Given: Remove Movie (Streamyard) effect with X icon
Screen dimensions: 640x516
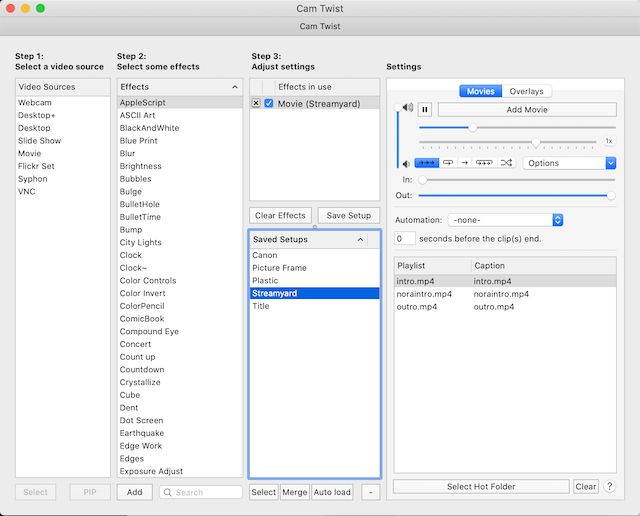Looking at the screenshot, I should click(x=256, y=103).
